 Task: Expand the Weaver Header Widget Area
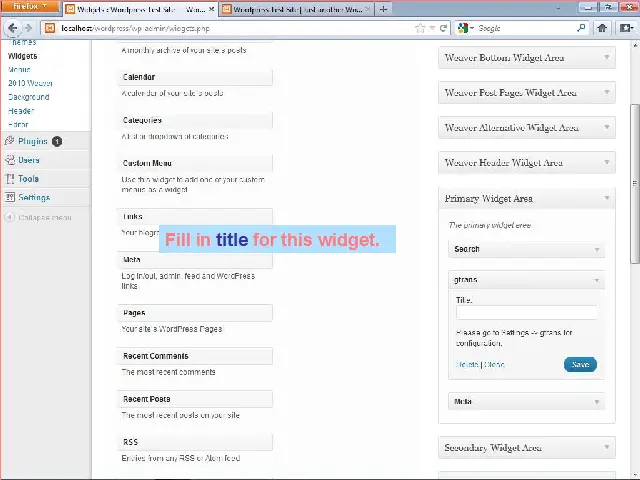point(607,162)
